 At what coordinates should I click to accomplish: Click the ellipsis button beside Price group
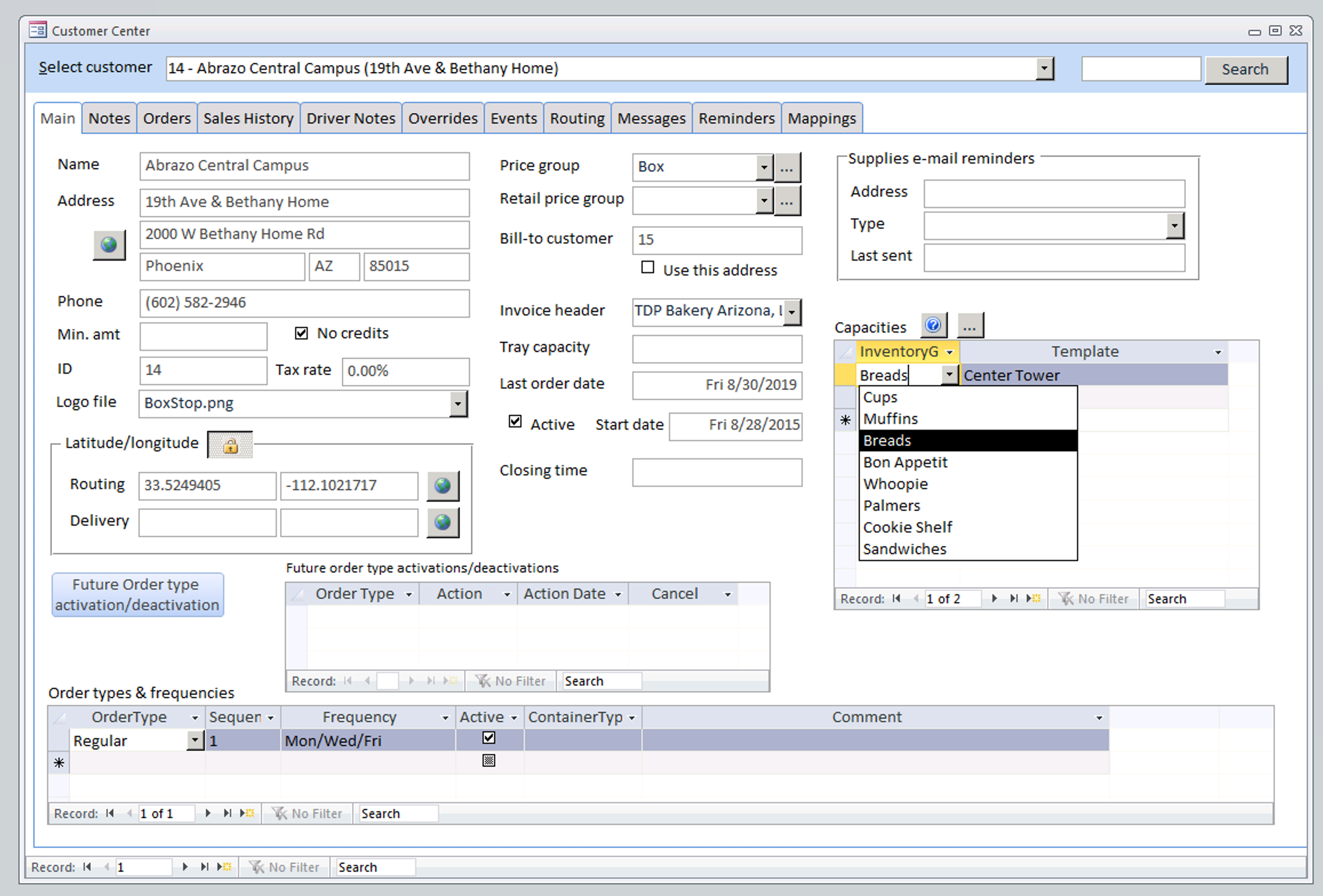[x=787, y=167]
